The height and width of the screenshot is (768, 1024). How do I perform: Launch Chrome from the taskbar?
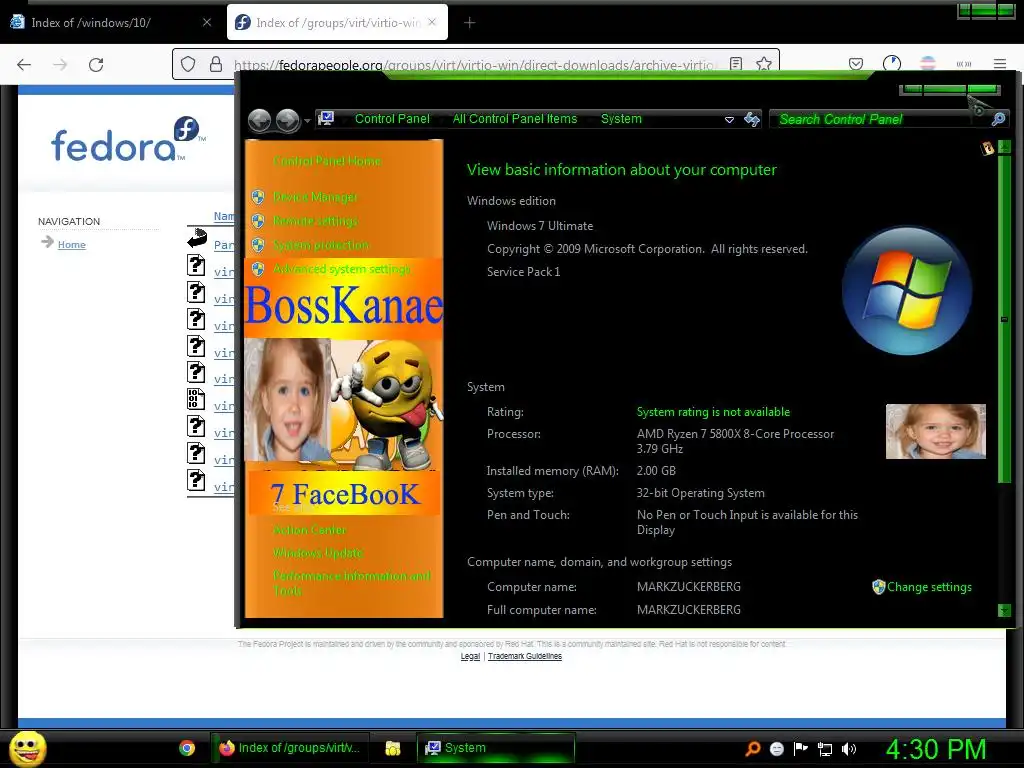187,748
